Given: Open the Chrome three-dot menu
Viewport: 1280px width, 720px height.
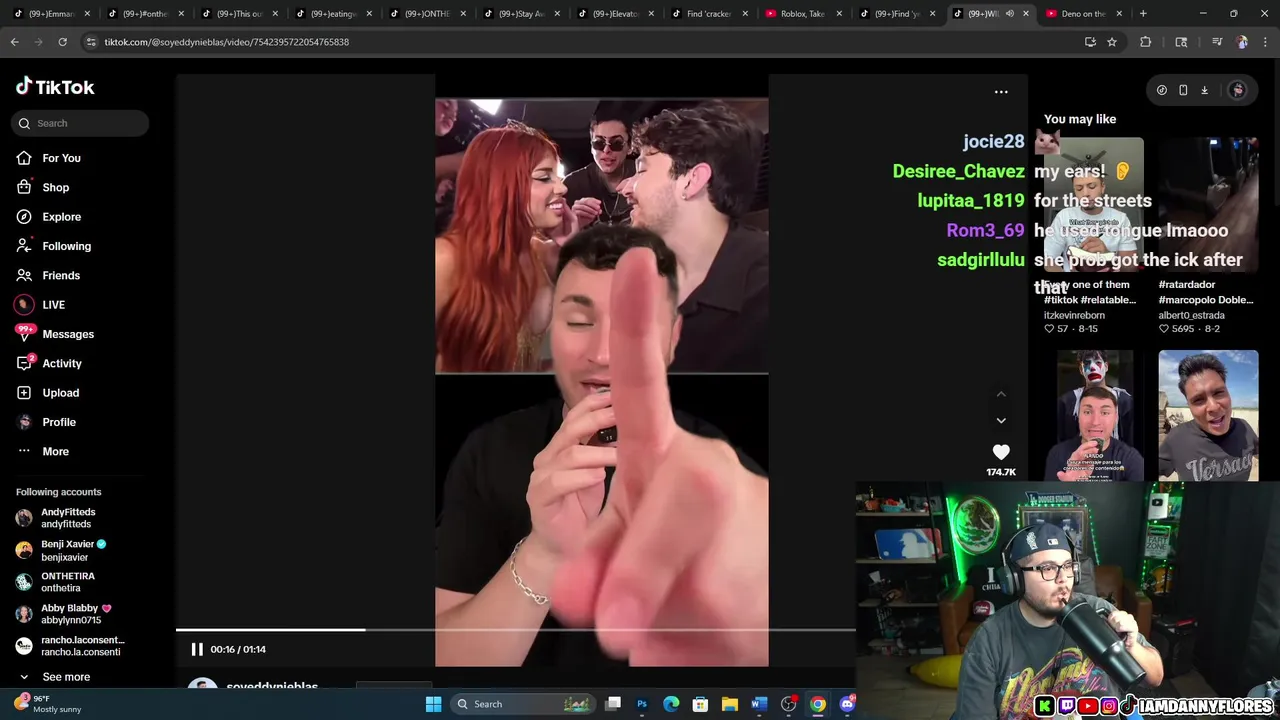Looking at the screenshot, I should (1265, 42).
